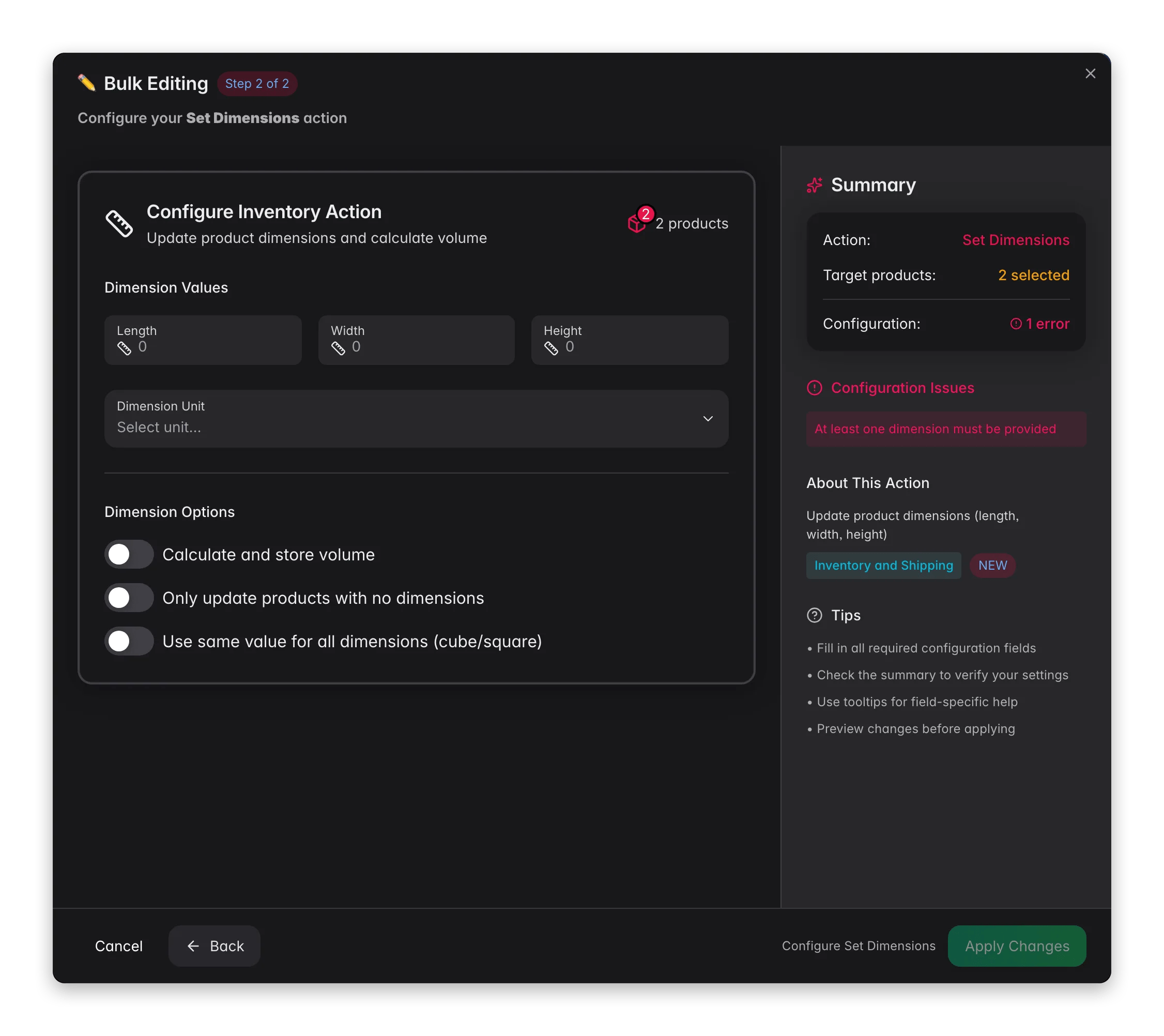Click Set Dimensions value in Summary
The image size is (1164, 1036).
[1015, 240]
